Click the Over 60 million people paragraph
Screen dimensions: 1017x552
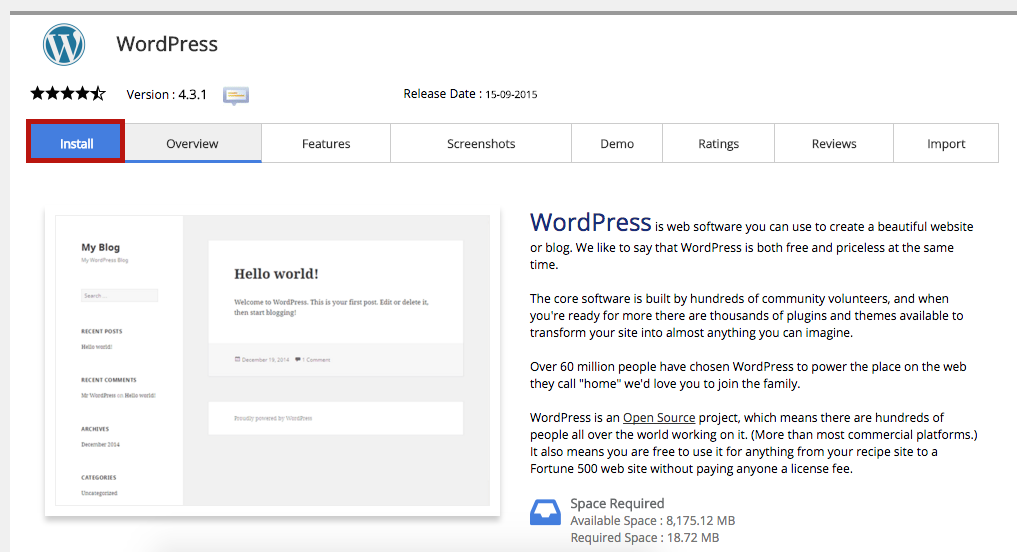[748, 375]
